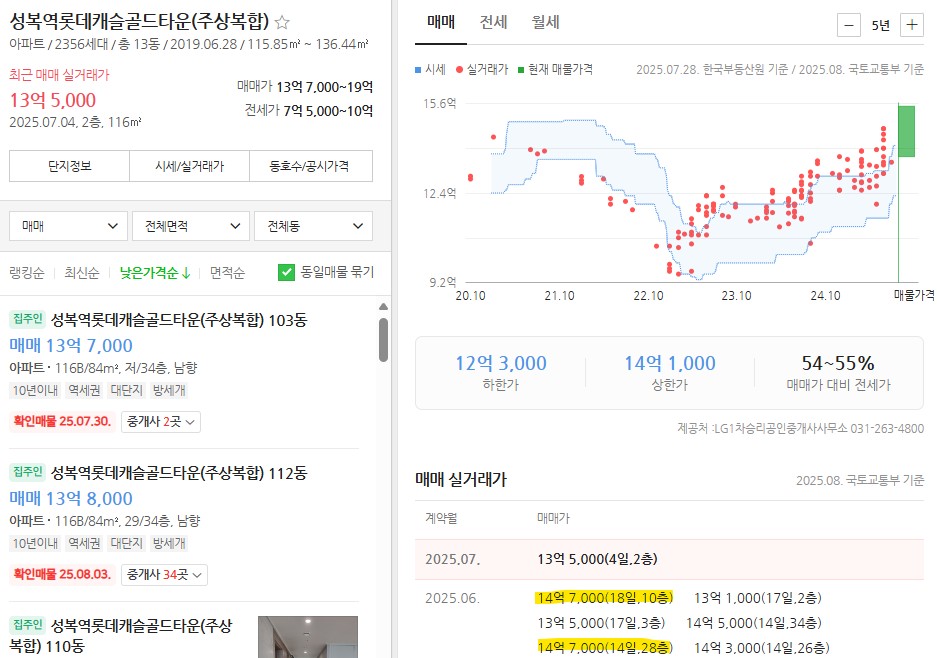Click the 방세개 tag on 112동 listing
The image size is (937, 658).
pos(169,544)
